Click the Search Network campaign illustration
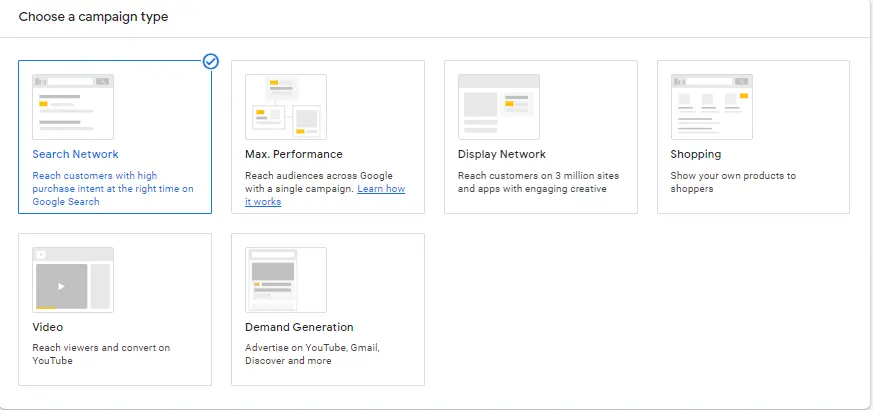The image size is (873, 410). click(73, 107)
